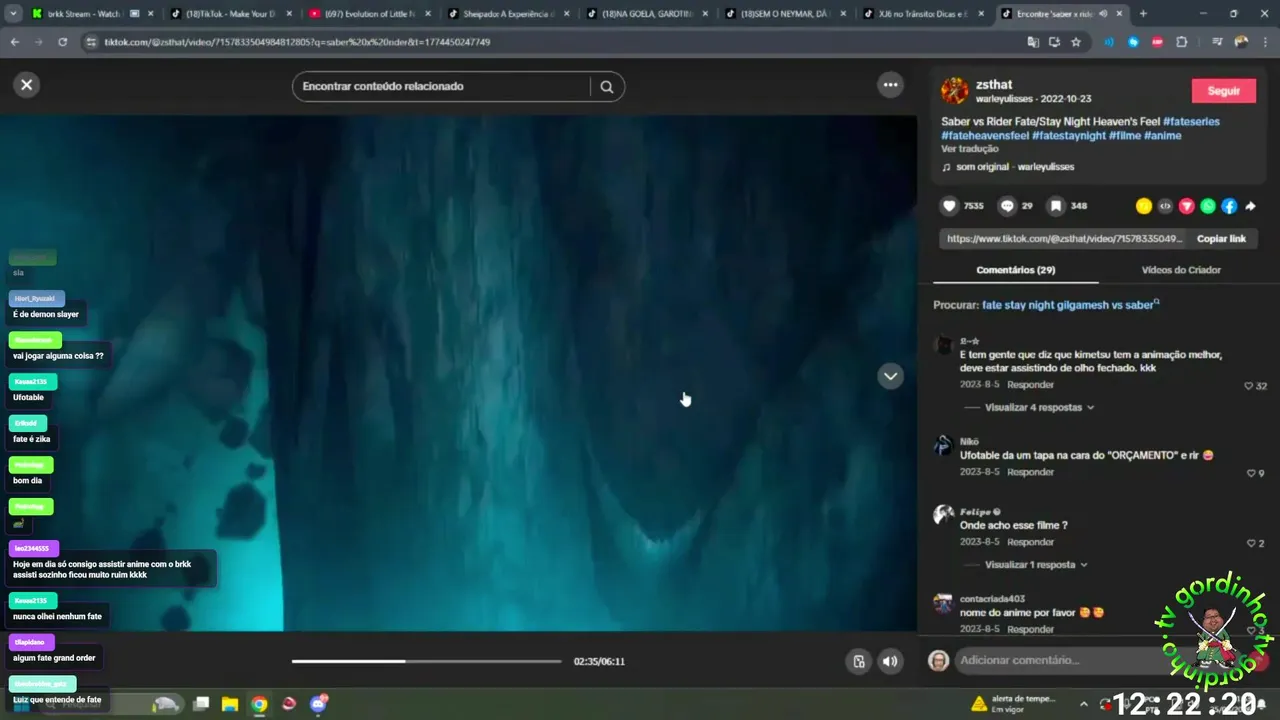Open File Explorer from the taskbar
This screenshot has height=720, width=1280.
pyautogui.click(x=229, y=704)
